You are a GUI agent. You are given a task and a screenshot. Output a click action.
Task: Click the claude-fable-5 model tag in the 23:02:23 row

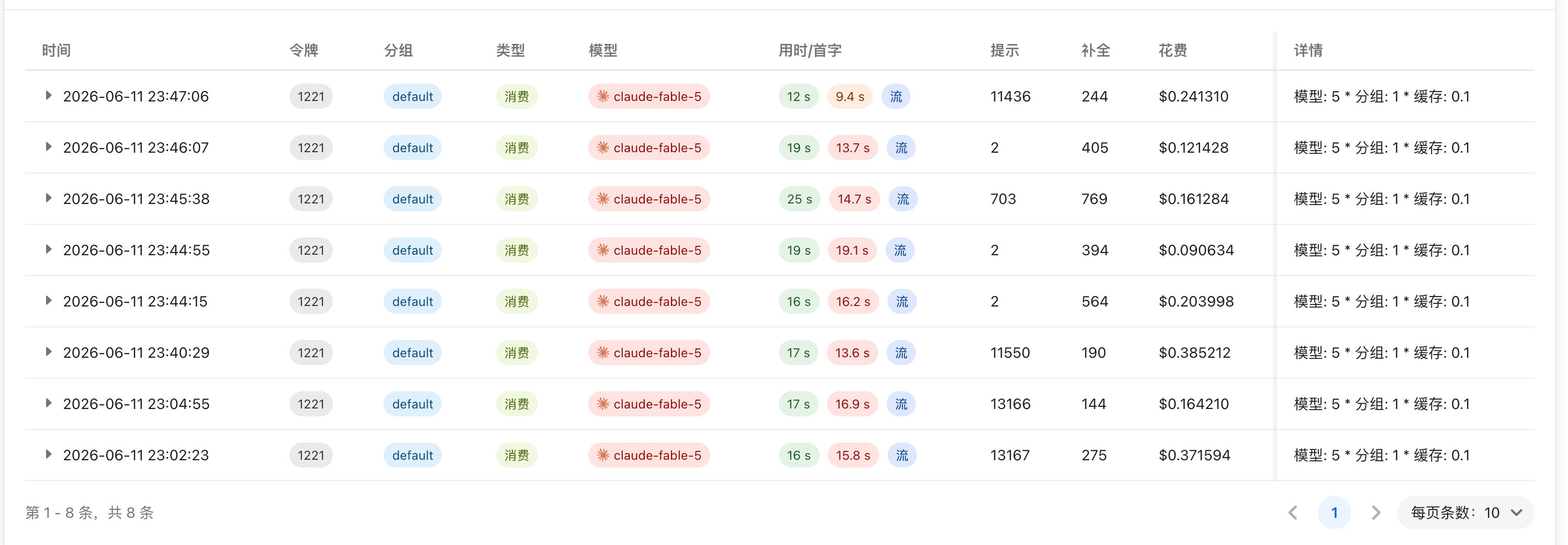(649, 455)
